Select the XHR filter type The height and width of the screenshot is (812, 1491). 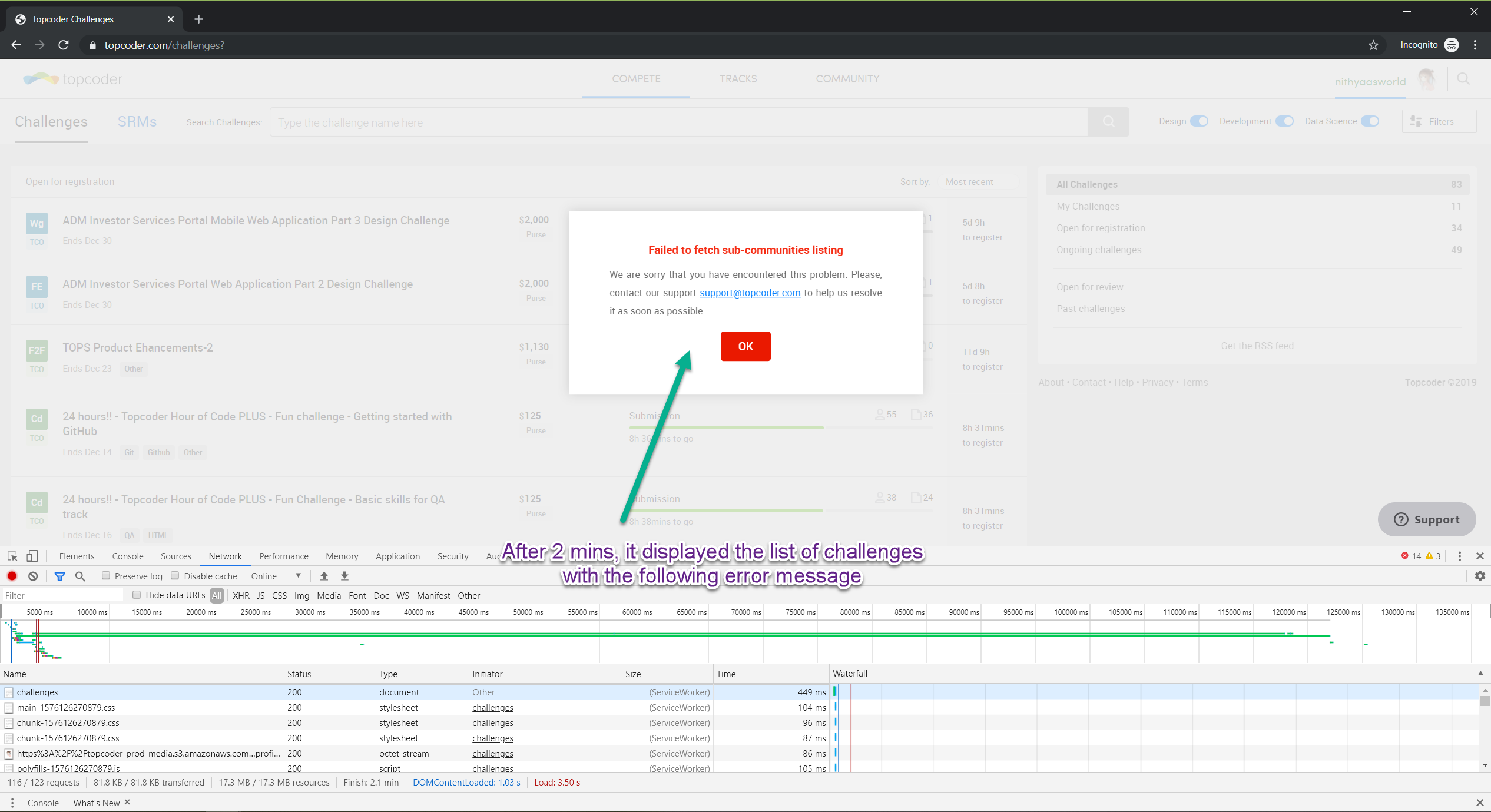(241, 595)
